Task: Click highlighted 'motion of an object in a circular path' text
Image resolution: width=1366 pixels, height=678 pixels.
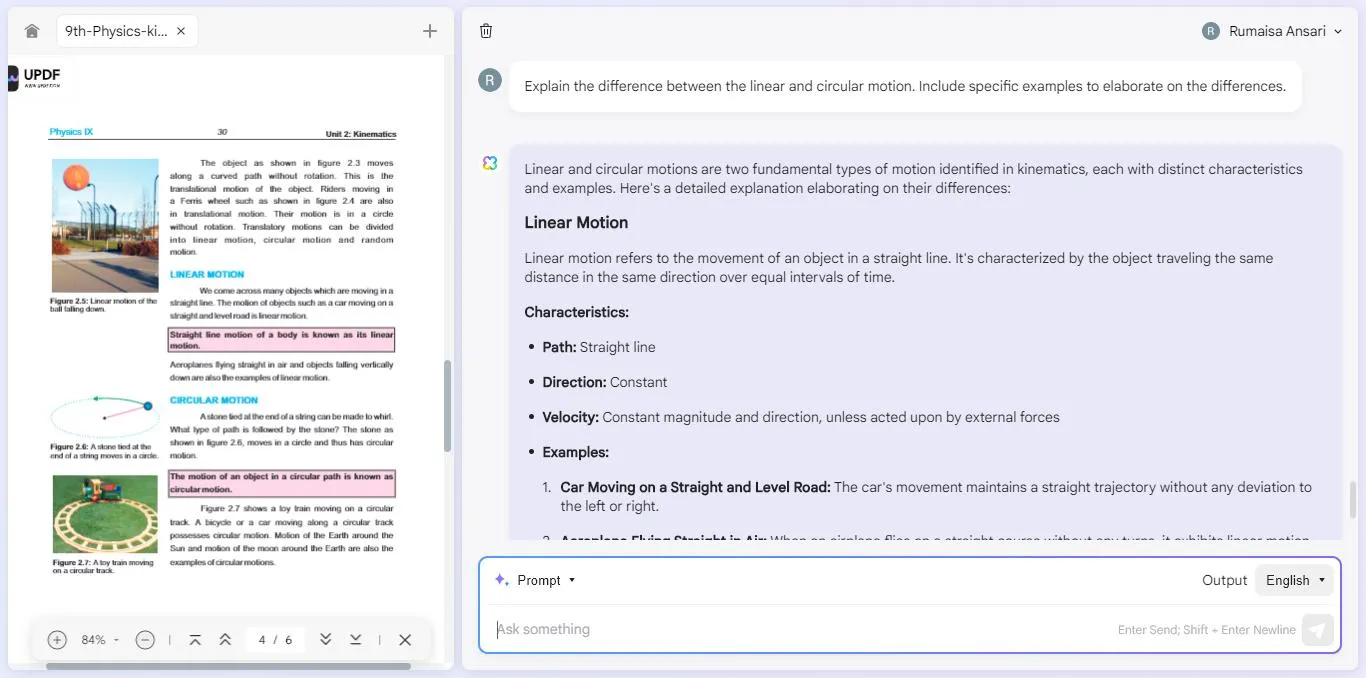Action: click(x=282, y=483)
